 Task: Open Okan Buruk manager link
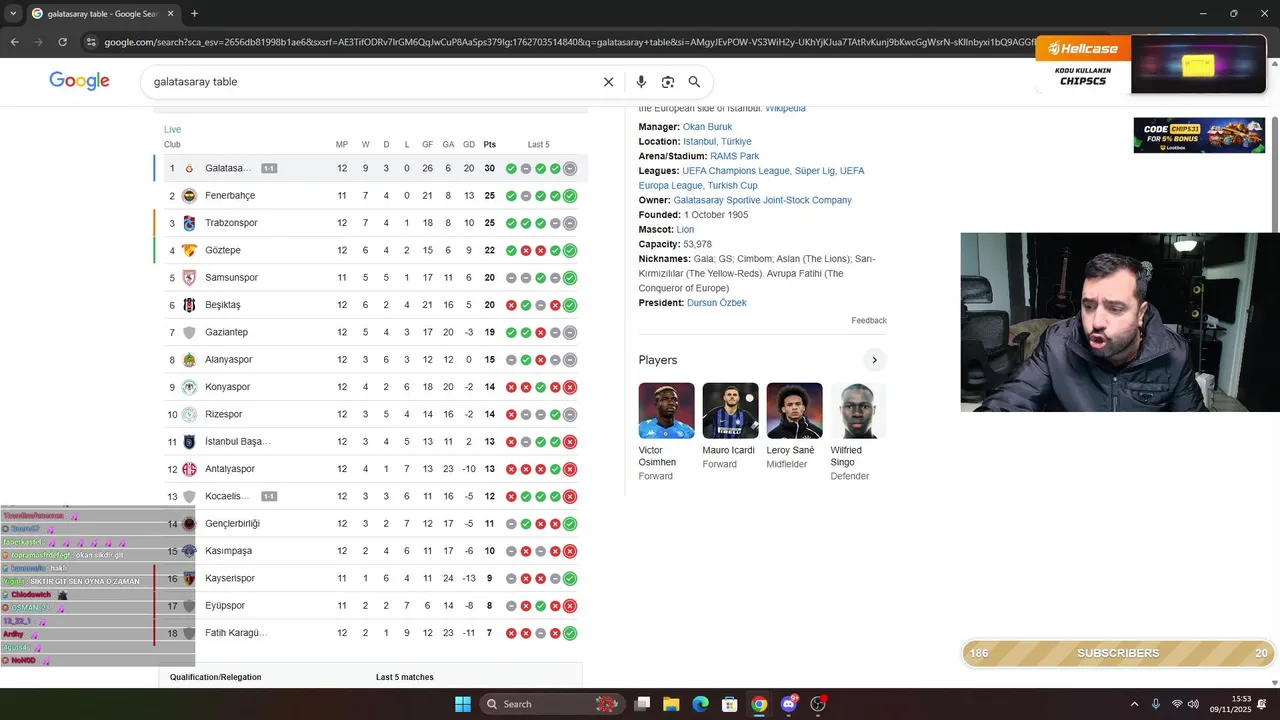(x=707, y=127)
